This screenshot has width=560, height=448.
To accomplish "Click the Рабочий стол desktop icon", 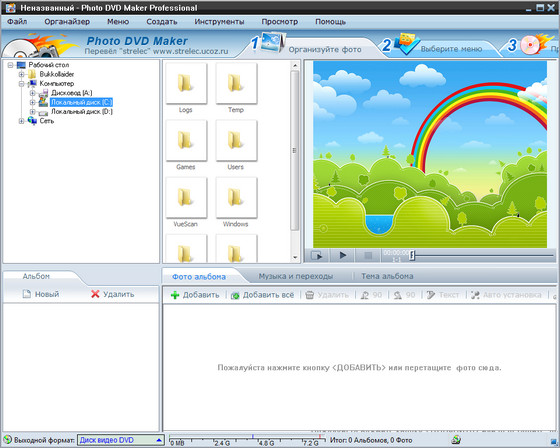I will tap(21, 65).
